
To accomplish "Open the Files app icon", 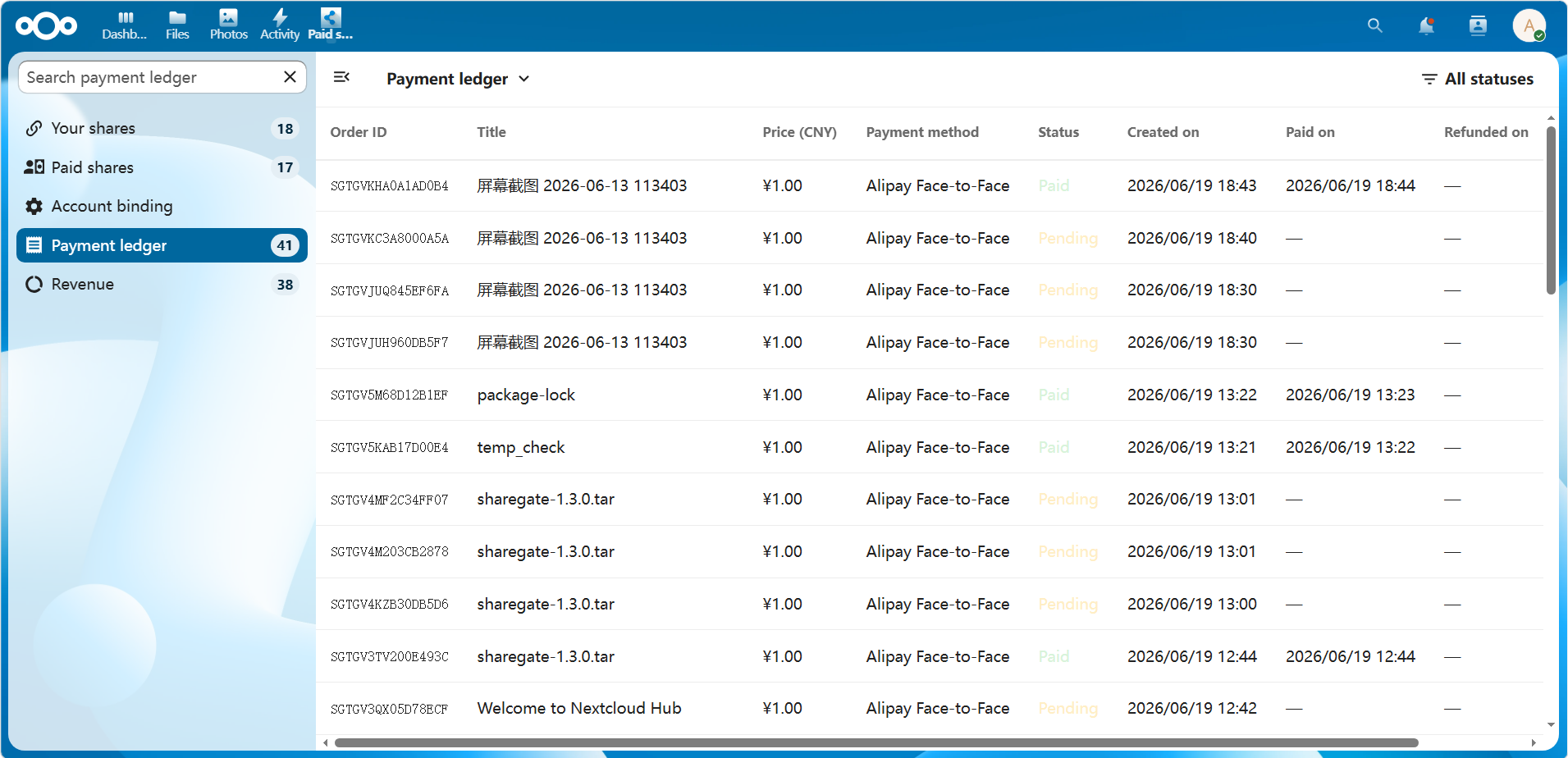I will click(177, 25).
